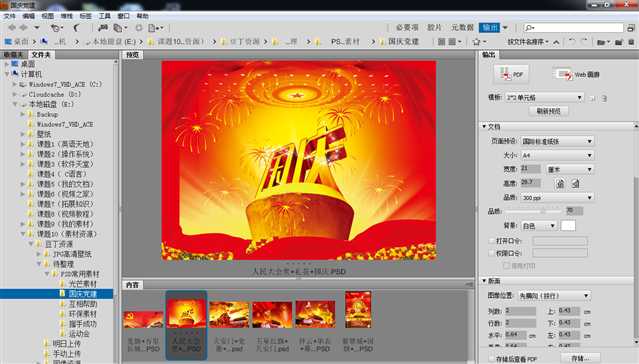Select the tall poster thumbnail in 内容

[x=358, y=309]
